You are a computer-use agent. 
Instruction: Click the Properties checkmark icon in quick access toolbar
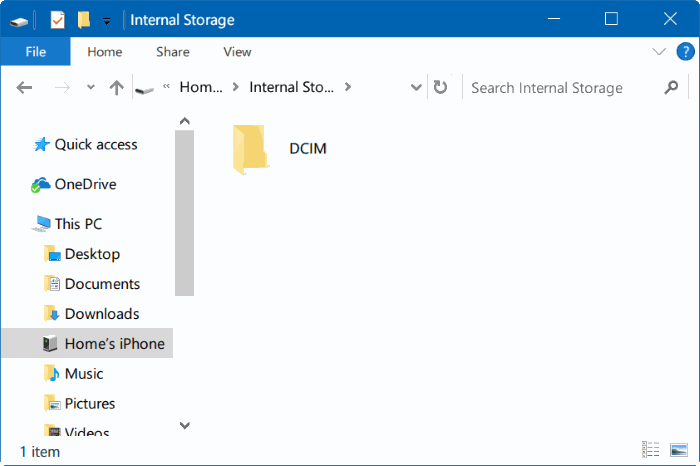[x=58, y=20]
